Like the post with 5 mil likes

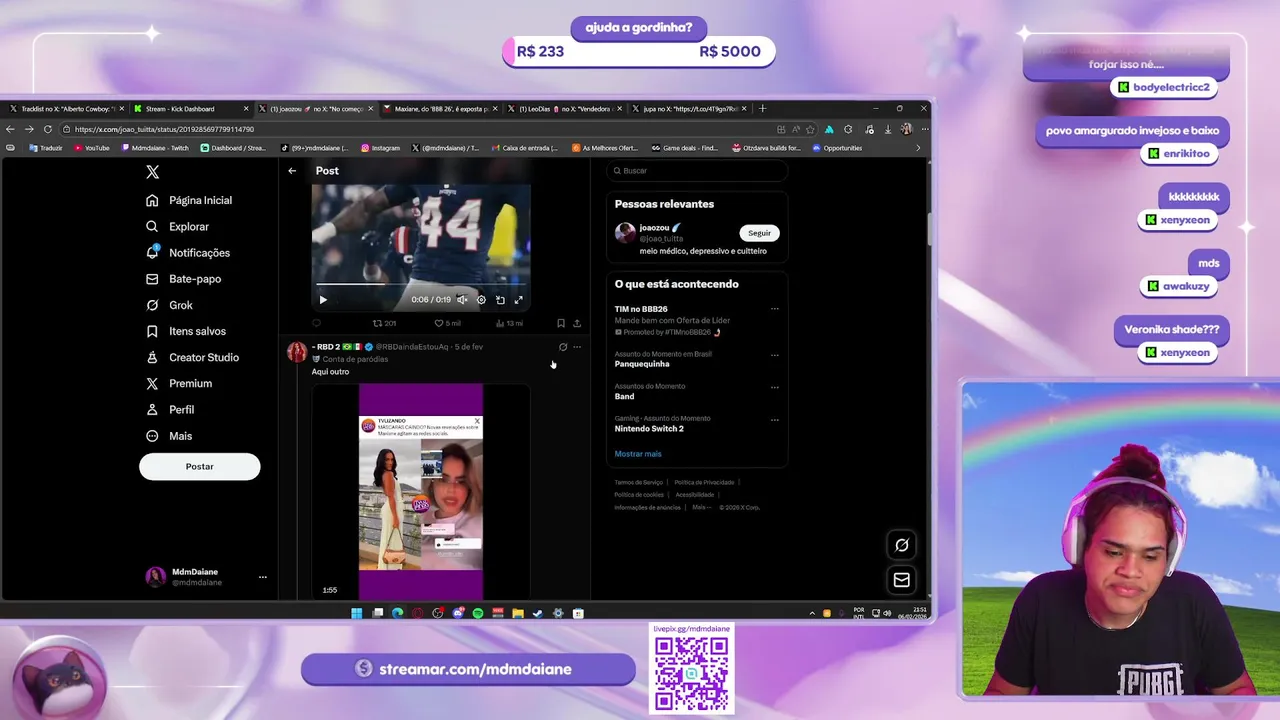pyautogui.click(x=447, y=323)
